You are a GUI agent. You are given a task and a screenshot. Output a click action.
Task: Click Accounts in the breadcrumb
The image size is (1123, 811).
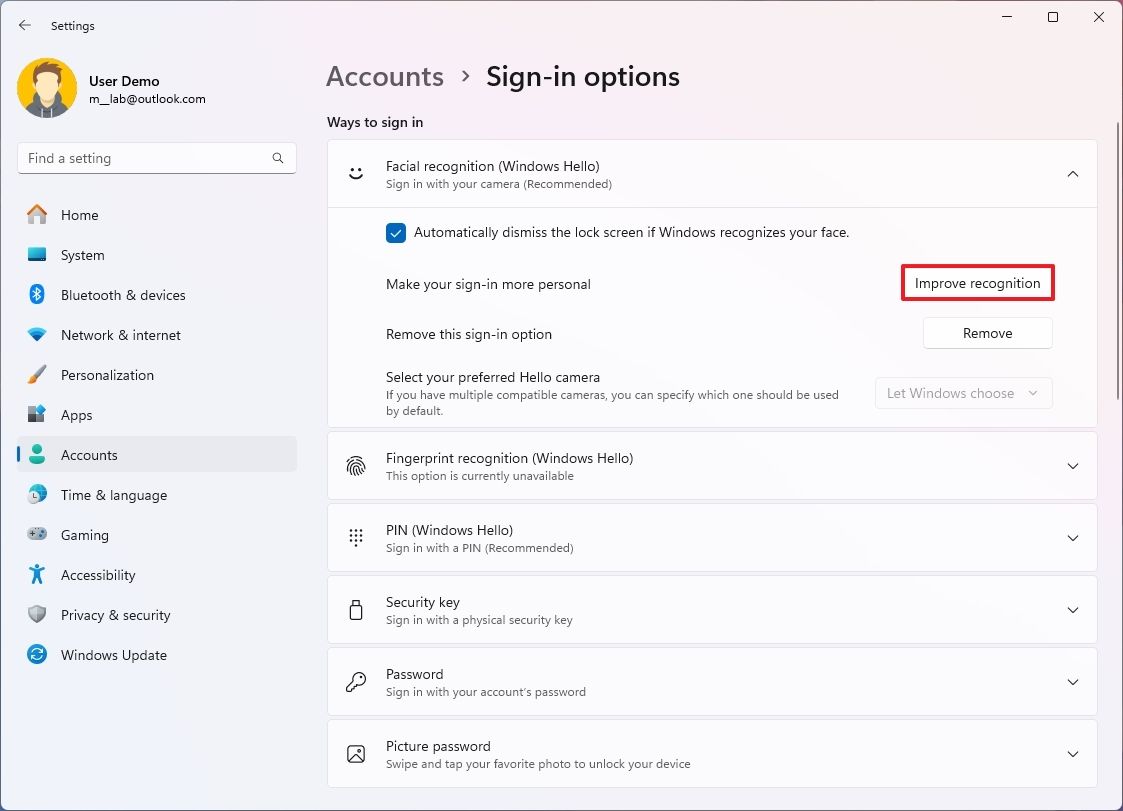(384, 76)
